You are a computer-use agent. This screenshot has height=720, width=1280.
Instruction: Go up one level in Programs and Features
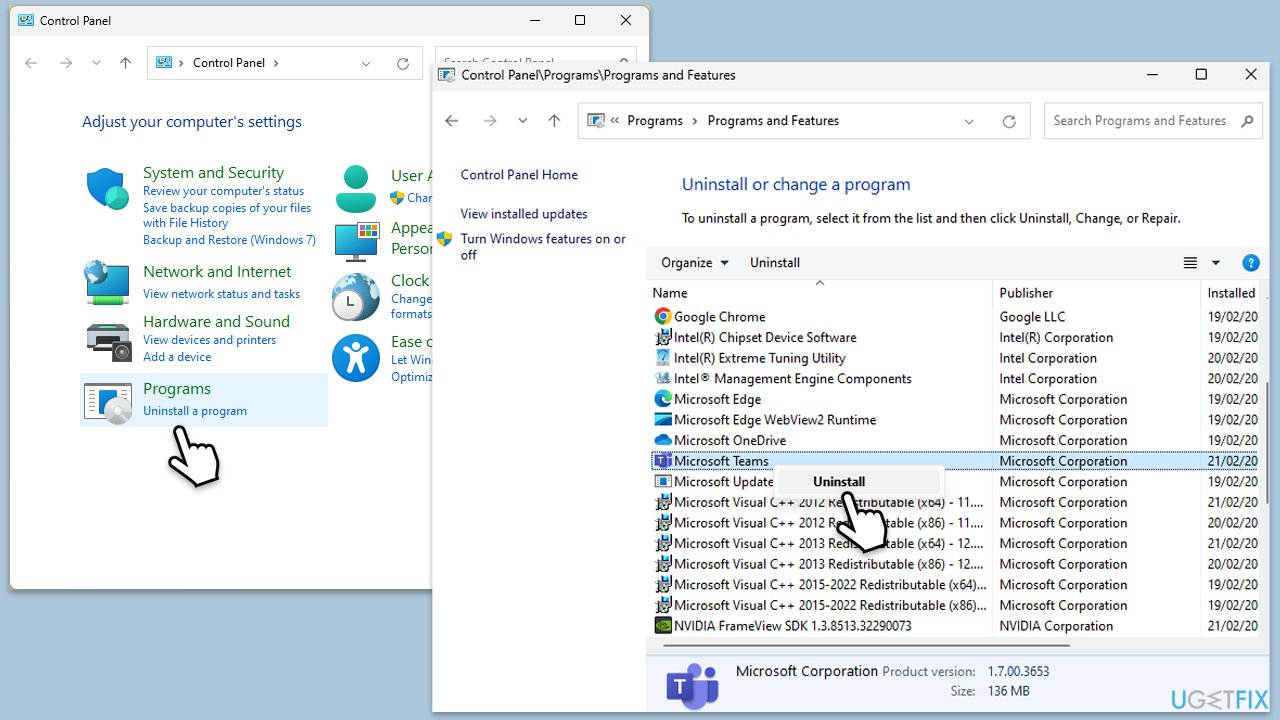coord(554,121)
